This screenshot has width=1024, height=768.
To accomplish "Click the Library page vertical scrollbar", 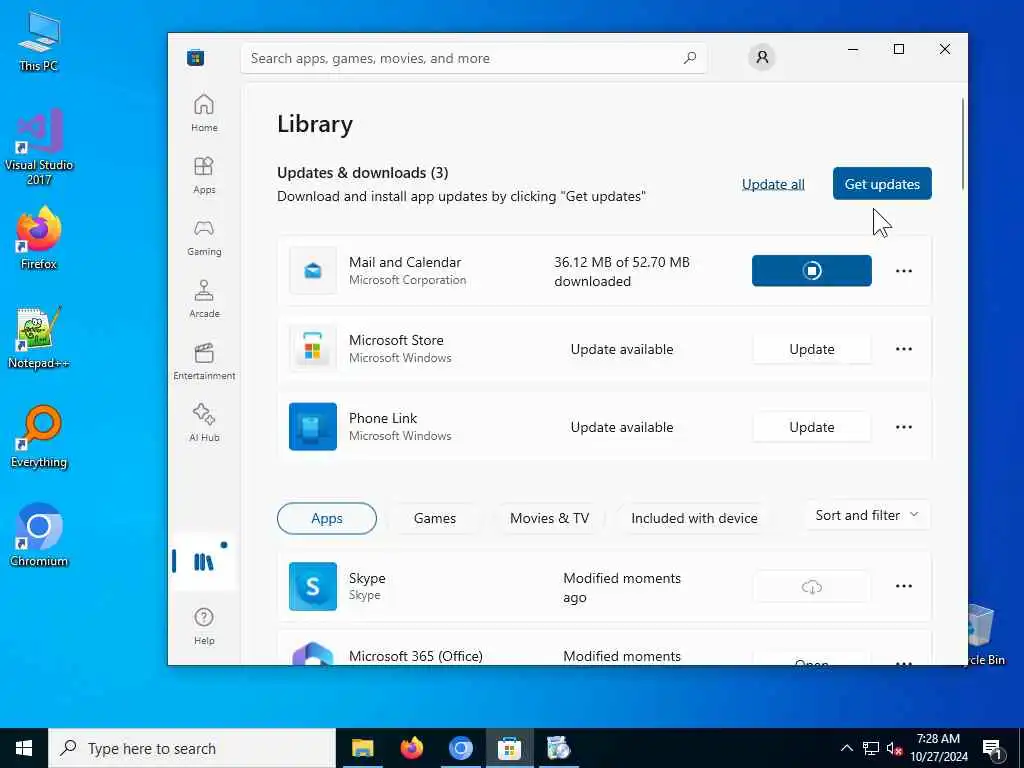I will point(963,144).
